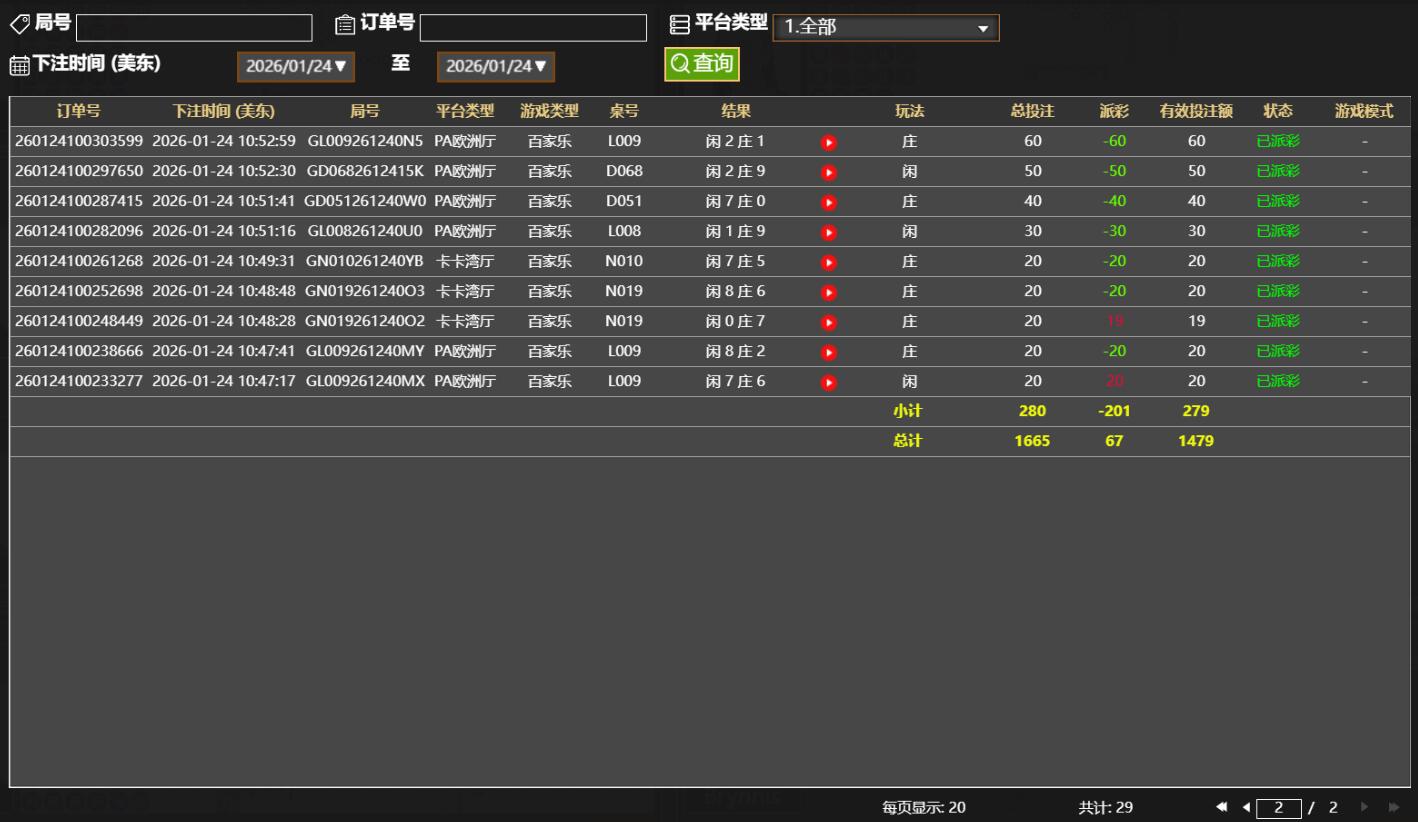The height and width of the screenshot is (822, 1418).
Task: Go to previous page arrow
Action: click(x=1246, y=807)
